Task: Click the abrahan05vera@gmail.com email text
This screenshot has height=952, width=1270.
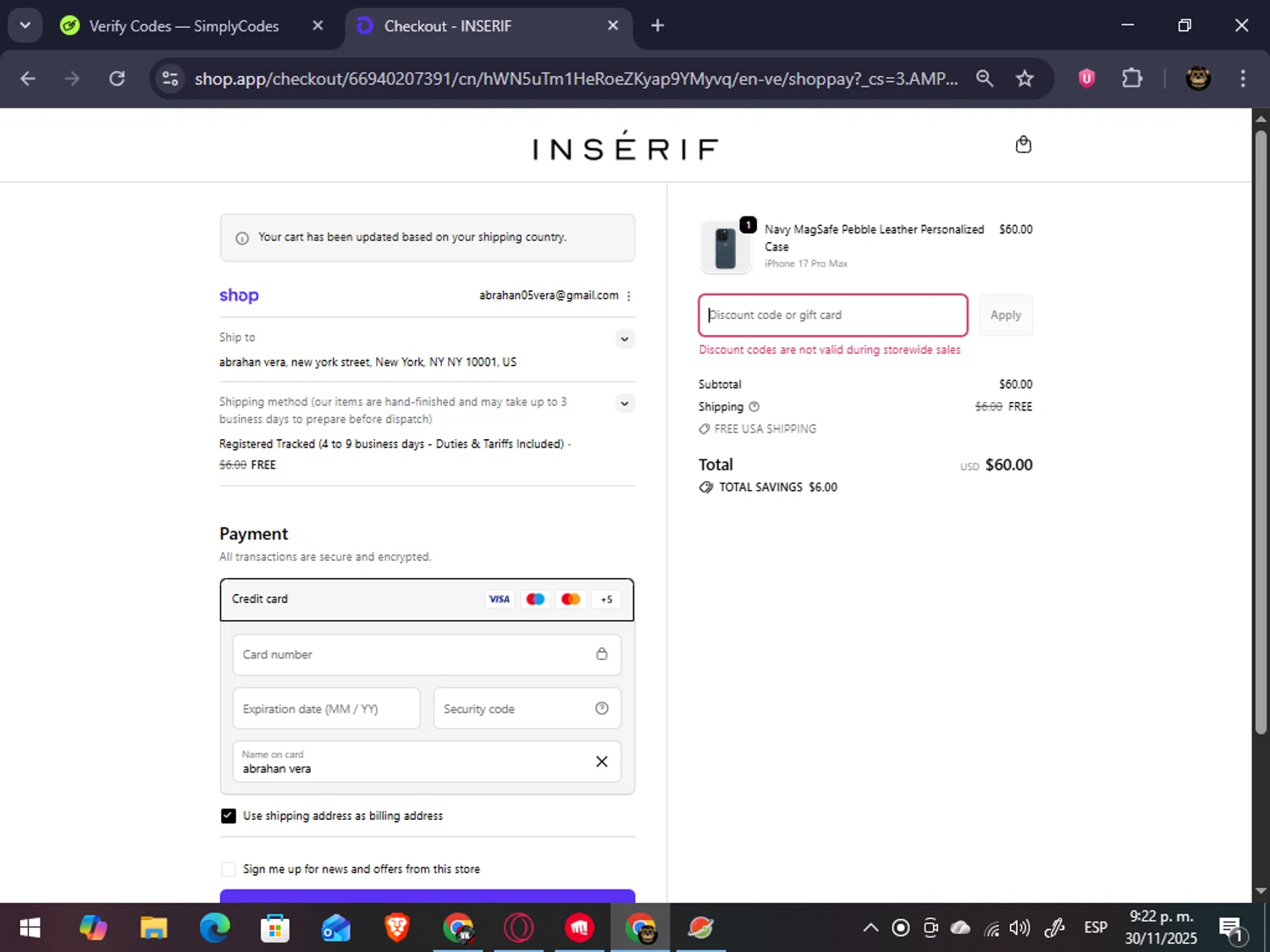Action: (549, 295)
